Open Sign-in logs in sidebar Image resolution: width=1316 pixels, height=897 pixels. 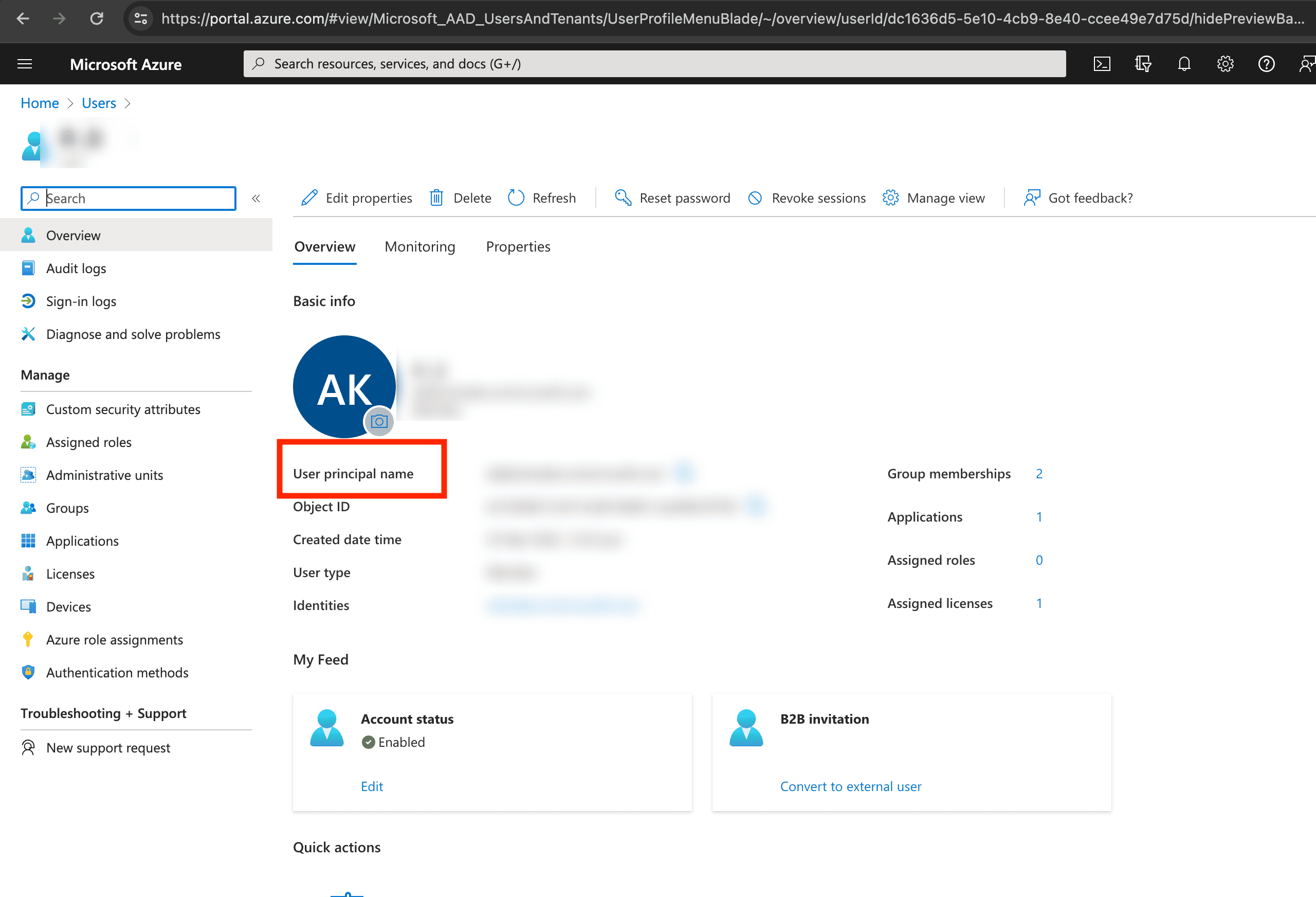(81, 301)
